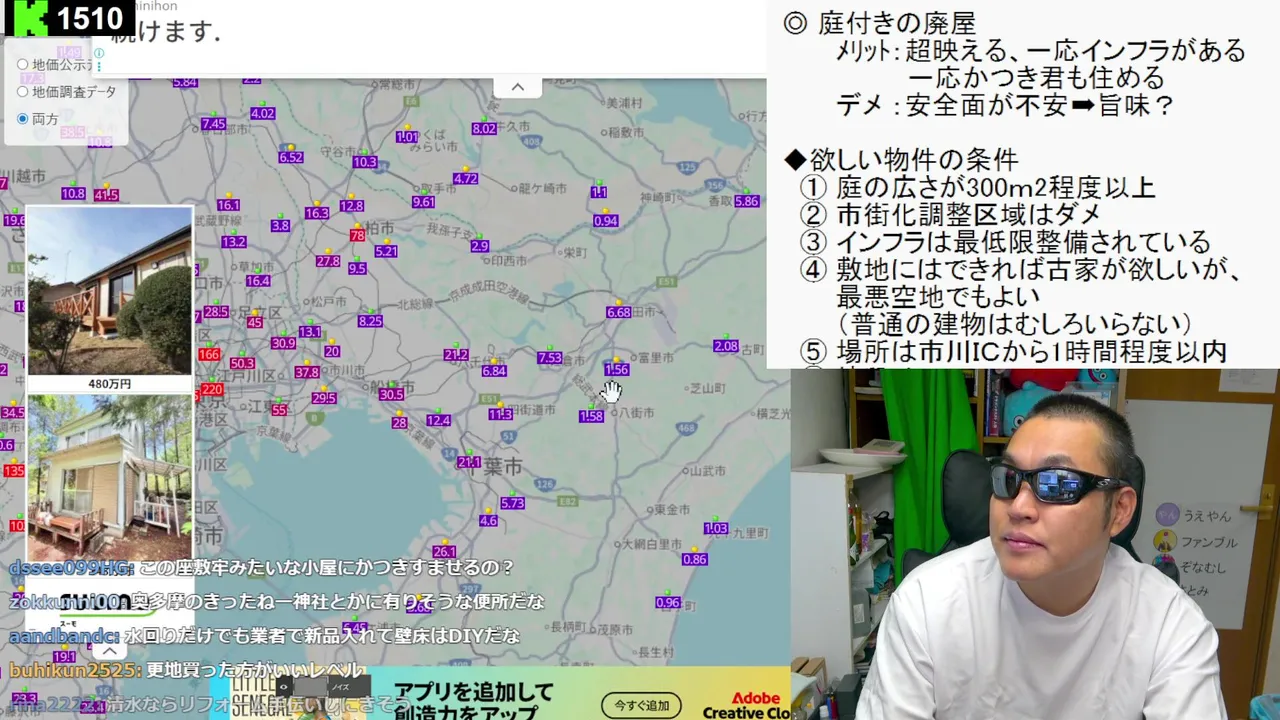
Task: Click the 1.58 marker near 八街市
Action: point(591,416)
